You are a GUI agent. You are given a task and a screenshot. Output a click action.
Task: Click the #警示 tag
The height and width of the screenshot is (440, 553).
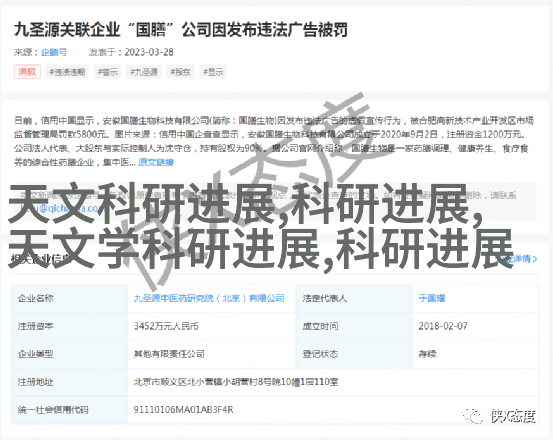point(108,72)
